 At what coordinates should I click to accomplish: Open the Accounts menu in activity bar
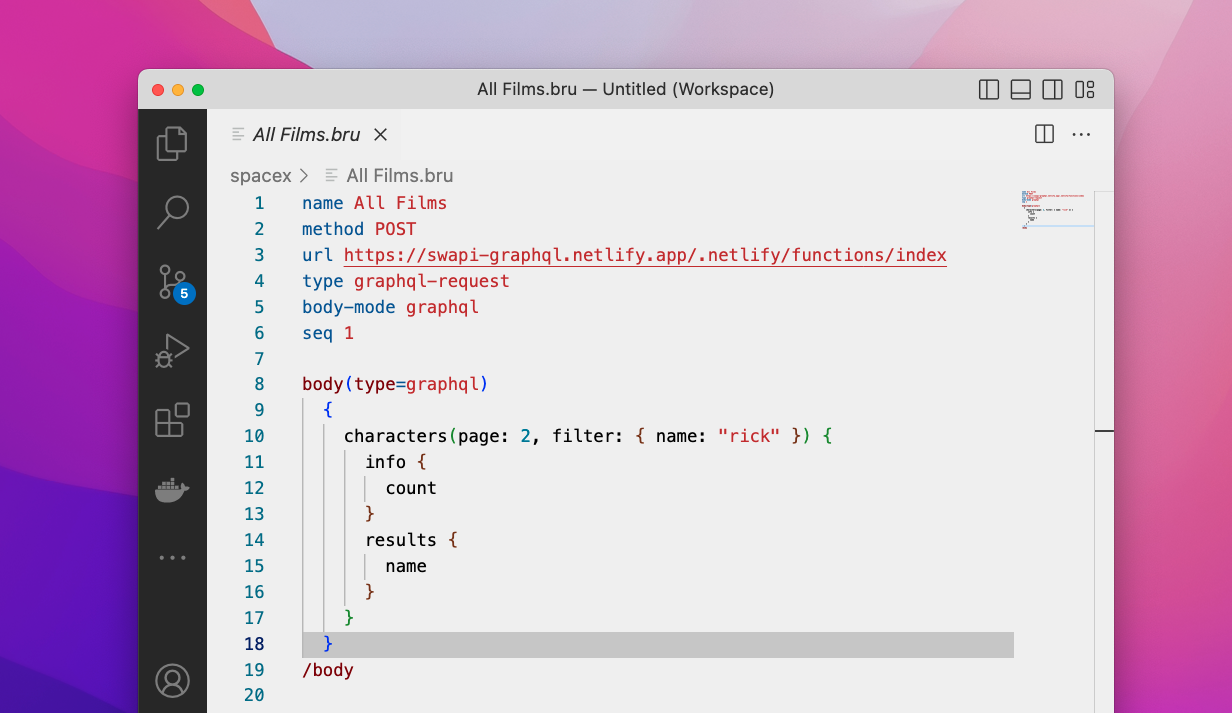[172, 681]
